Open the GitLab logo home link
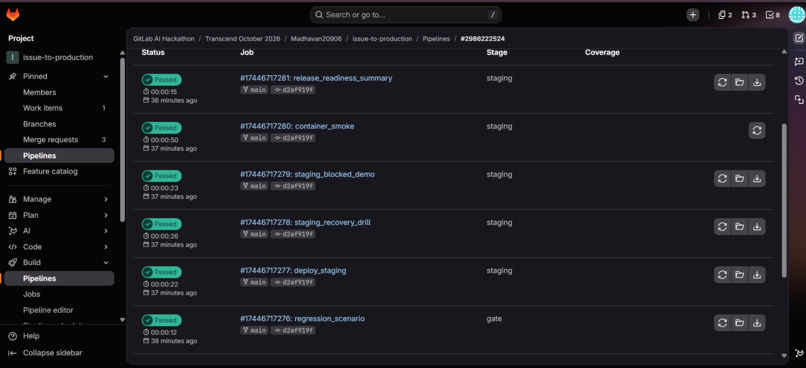 (x=13, y=15)
